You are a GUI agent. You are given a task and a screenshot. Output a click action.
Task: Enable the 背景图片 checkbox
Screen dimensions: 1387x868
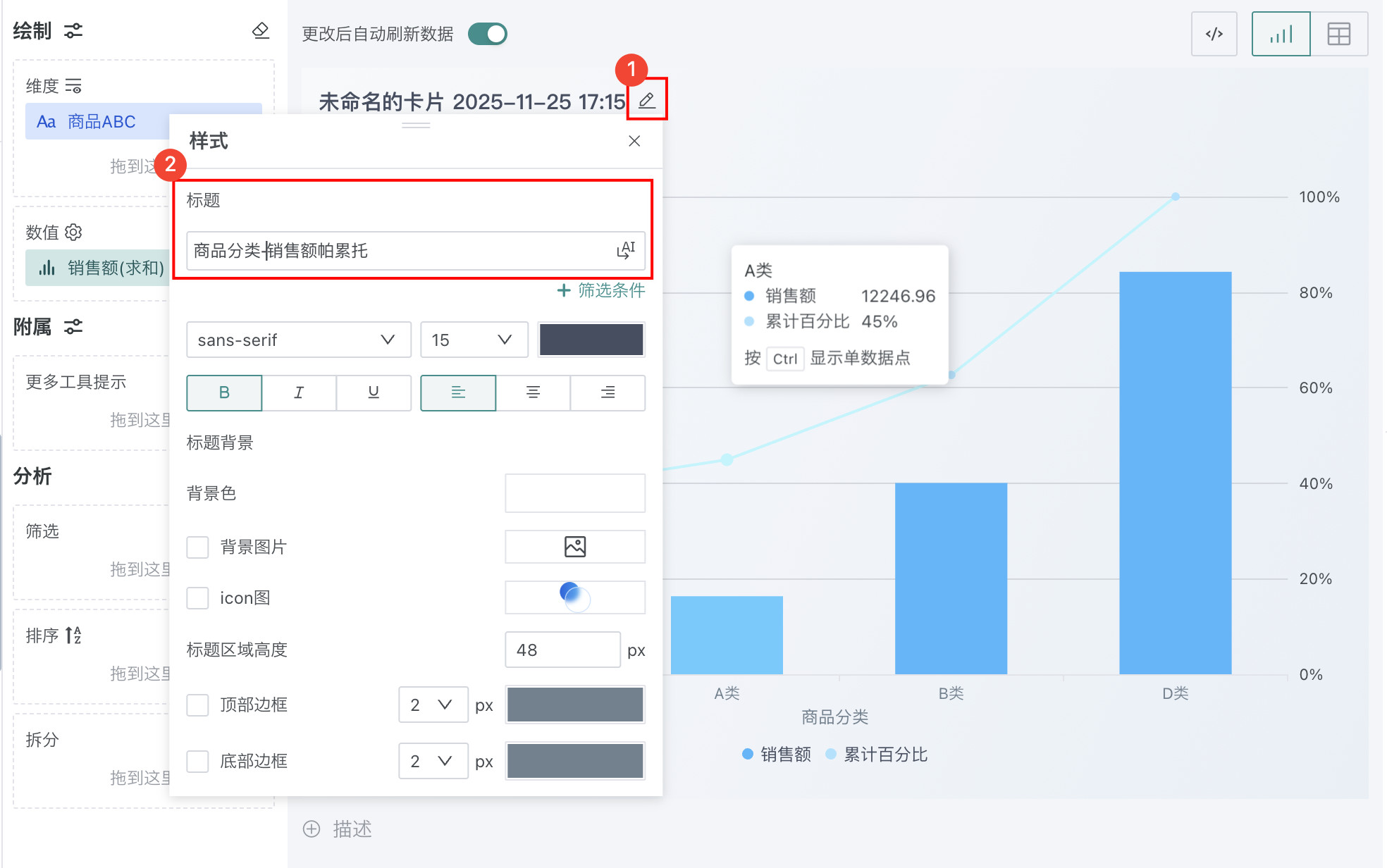(x=197, y=547)
